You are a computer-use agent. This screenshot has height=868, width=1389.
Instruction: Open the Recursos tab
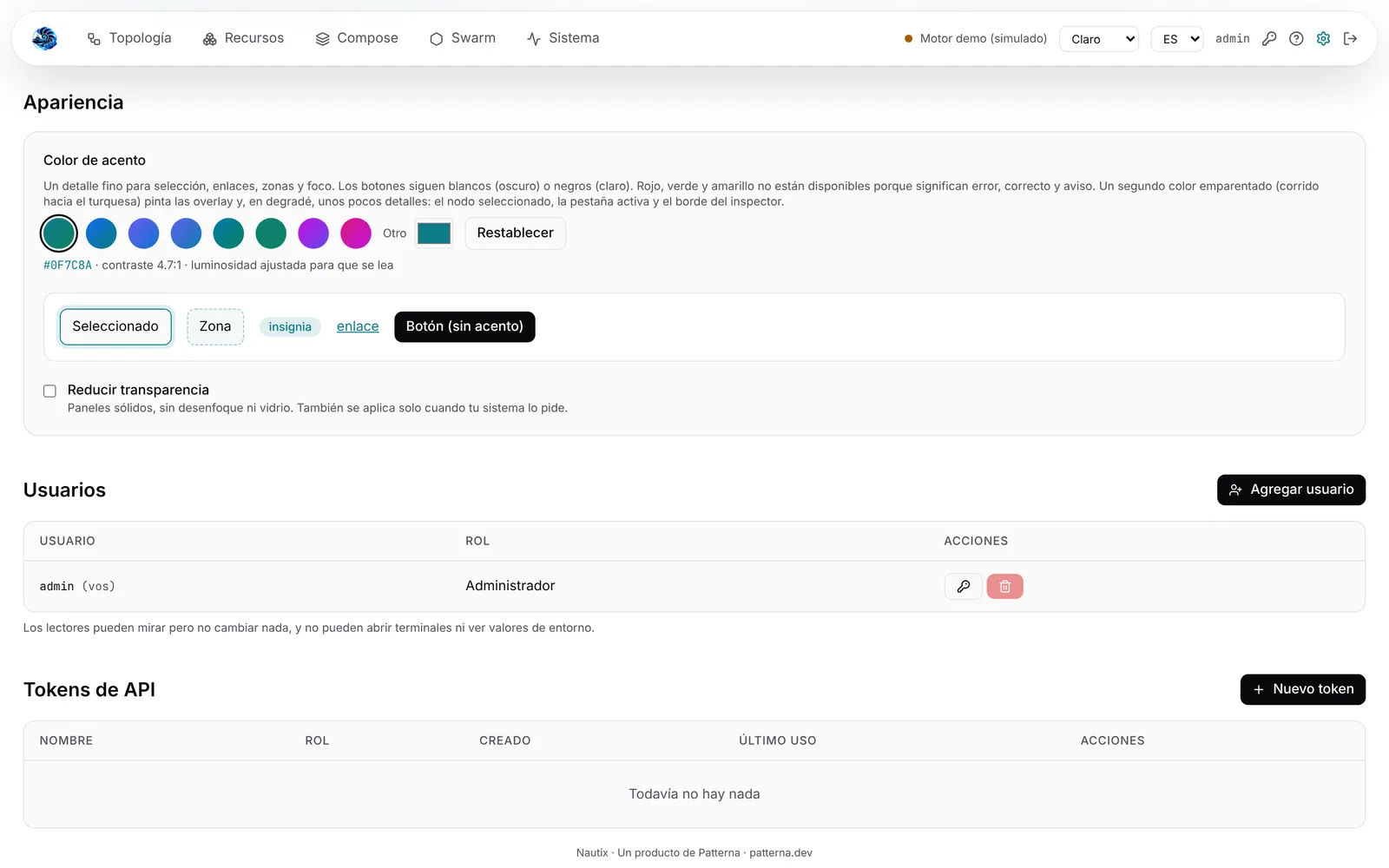243,38
